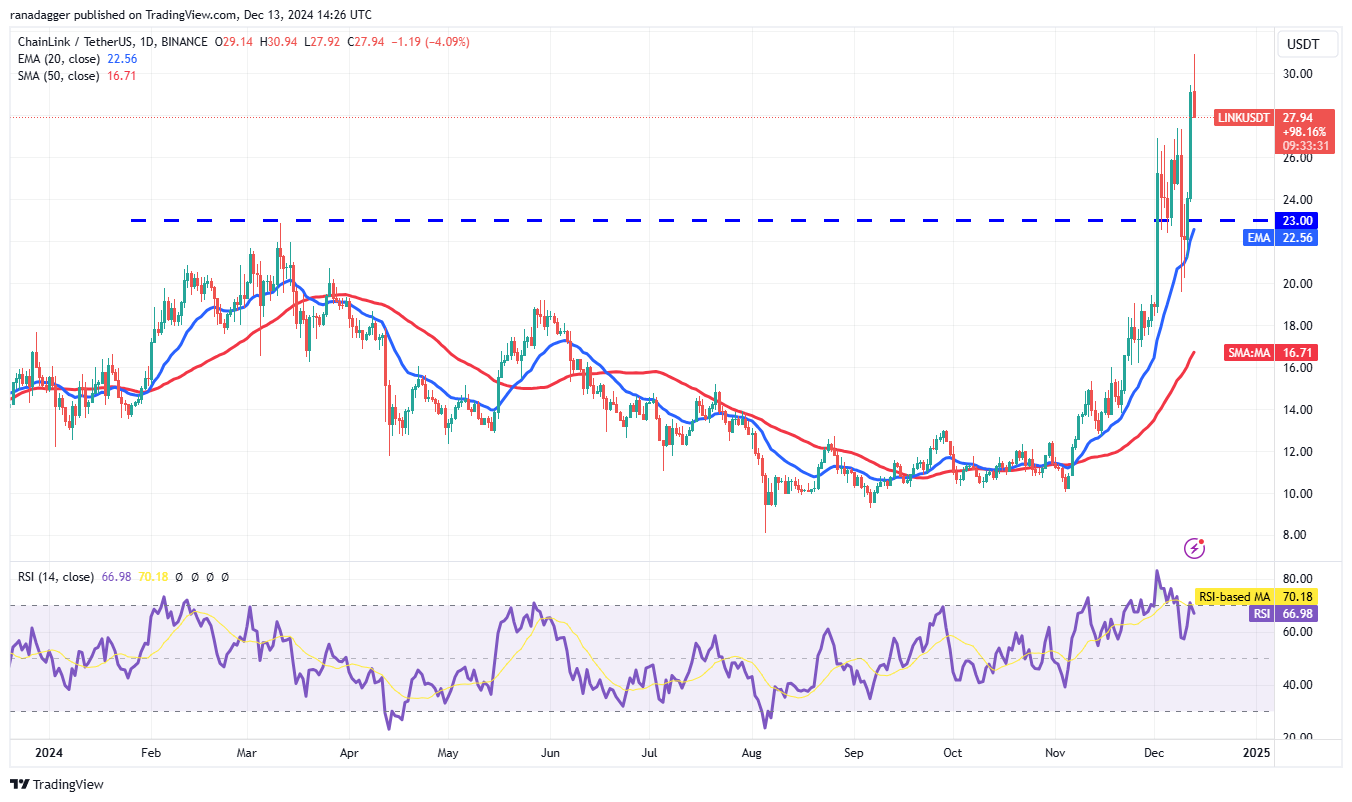Click the low value L27.92 in legend
The image size is (1352, 802).
[321, 42]
